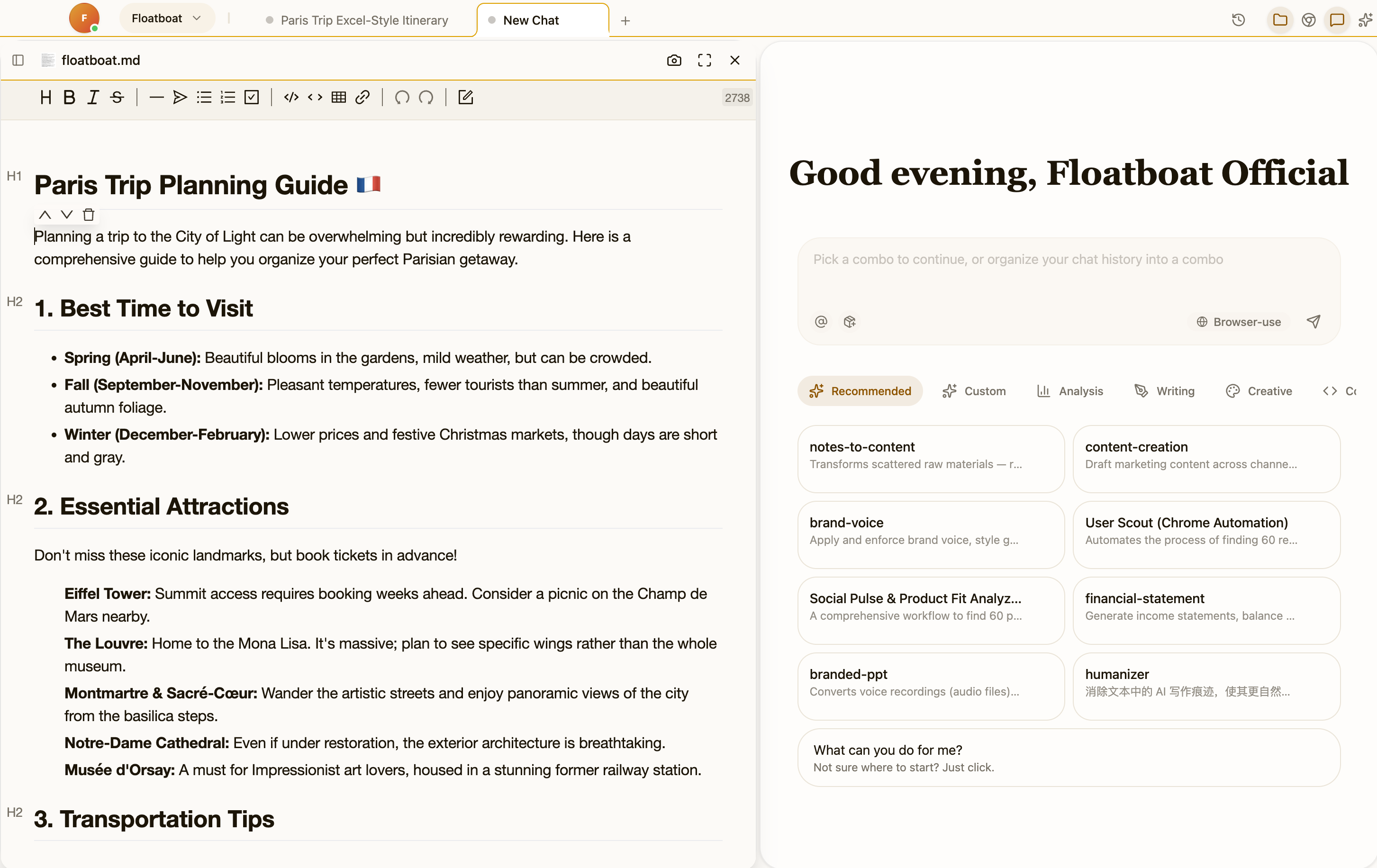The width and height of the screenshot is (1377, 868).
Task: Click the send message arrow icon
Action: tap(1314, 322)
